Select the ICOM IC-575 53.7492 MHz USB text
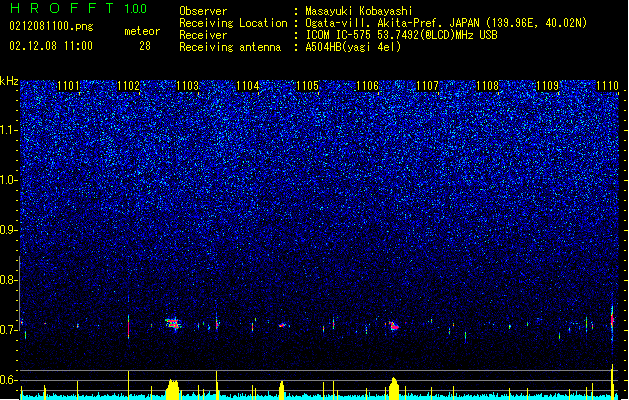Viewport: 629px width, 400px height. tap(401, 35)
